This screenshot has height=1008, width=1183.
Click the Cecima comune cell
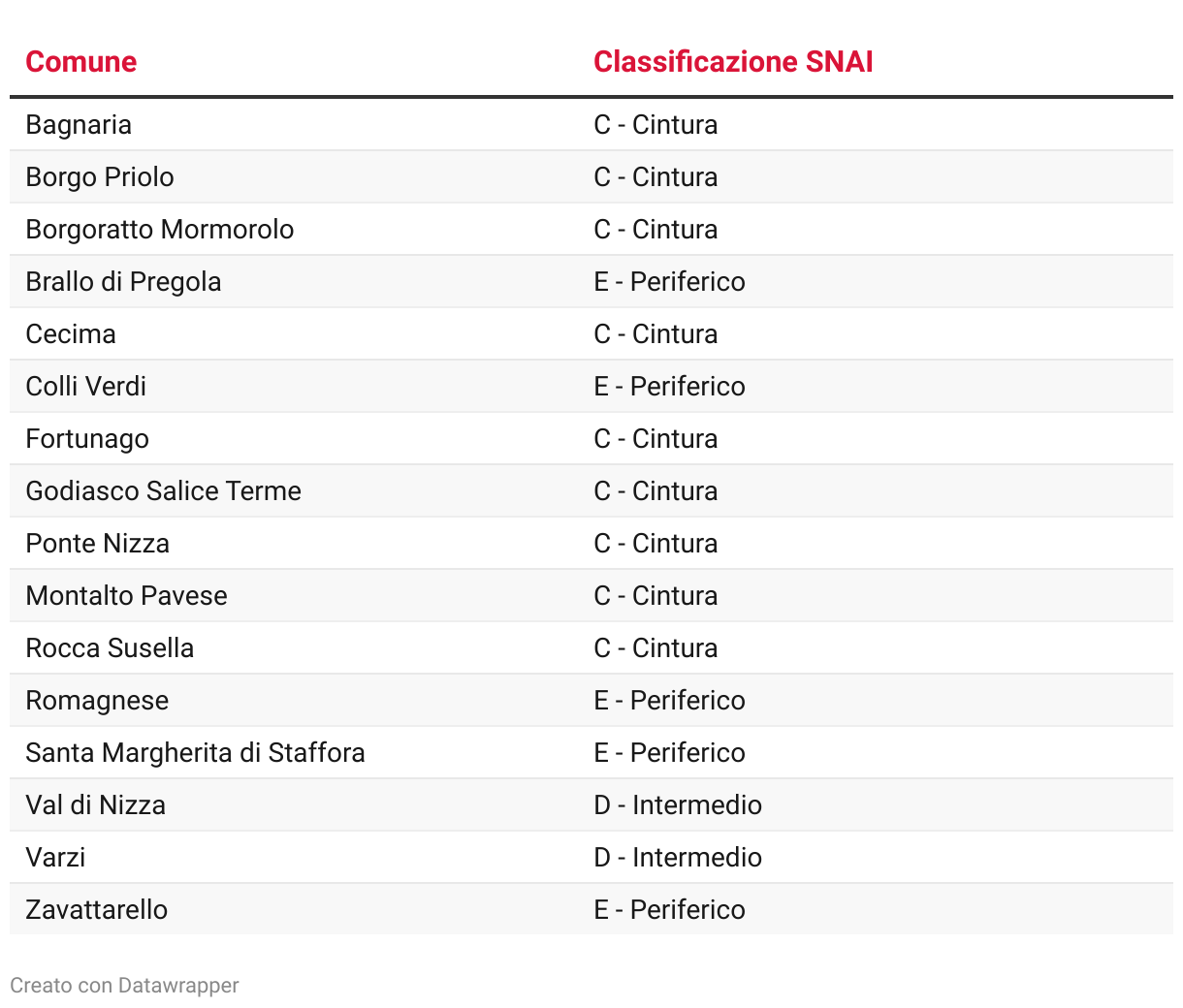point(71,333)
